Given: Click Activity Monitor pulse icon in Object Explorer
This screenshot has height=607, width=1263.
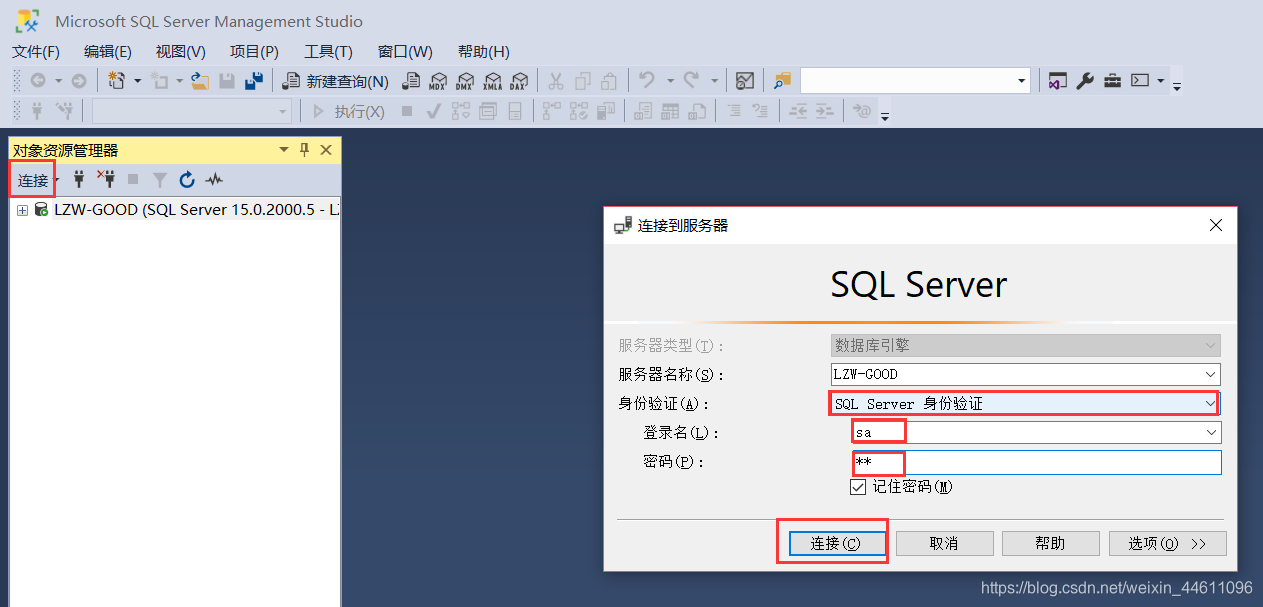Looking at the screenshot, I should [x=214, y=180].
